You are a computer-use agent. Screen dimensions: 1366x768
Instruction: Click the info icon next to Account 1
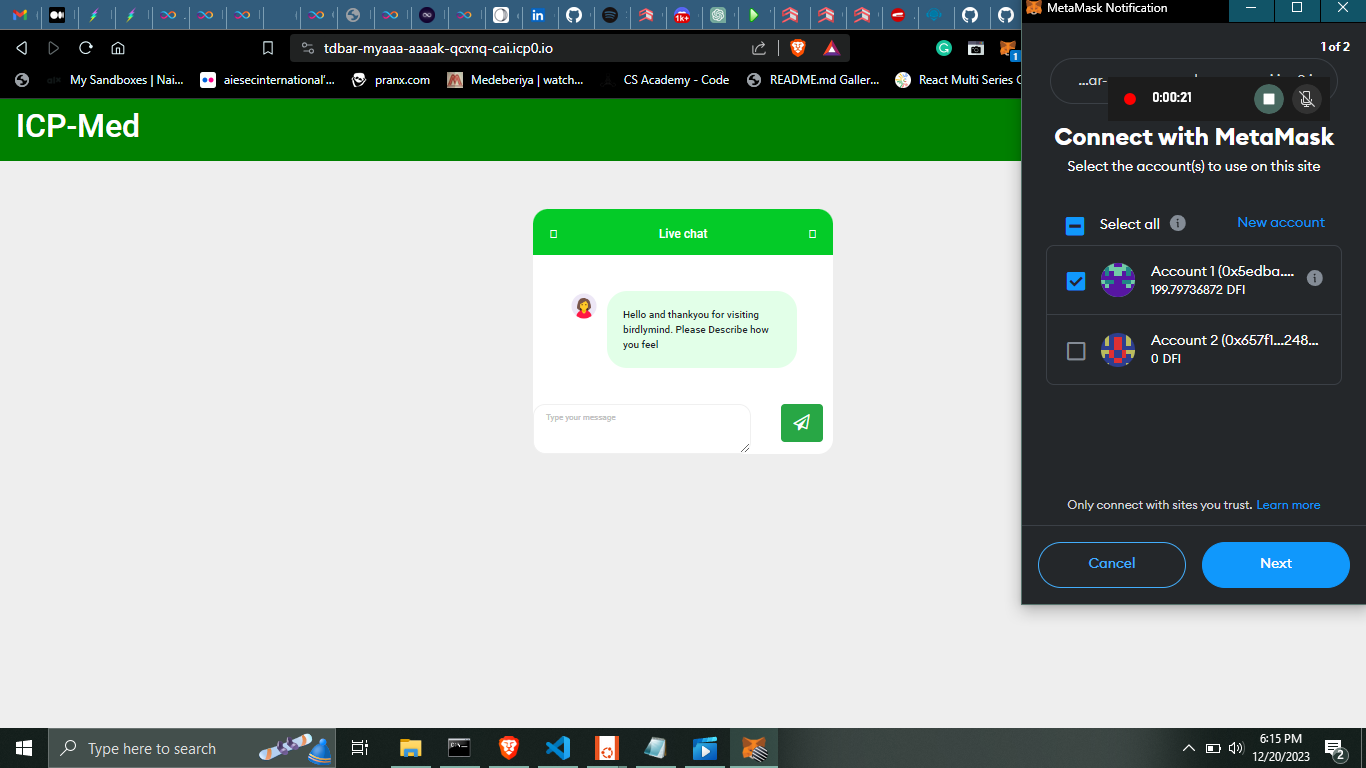(x=1314, y=278)
